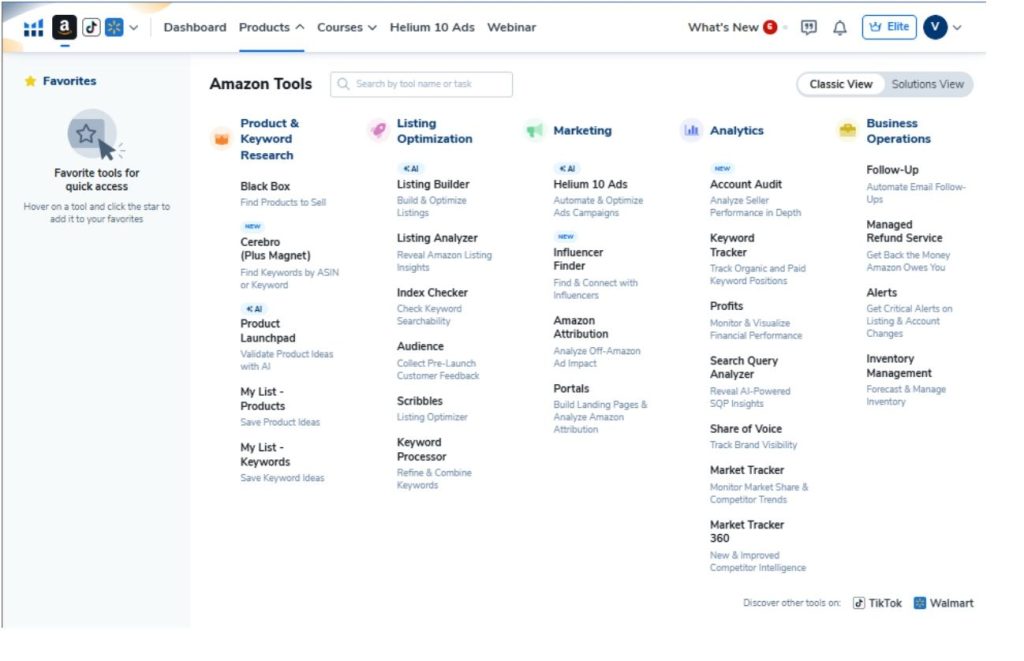Open the Follow-Up tool
Viewport: 1024px width, 661px height.
coord(892,170)
